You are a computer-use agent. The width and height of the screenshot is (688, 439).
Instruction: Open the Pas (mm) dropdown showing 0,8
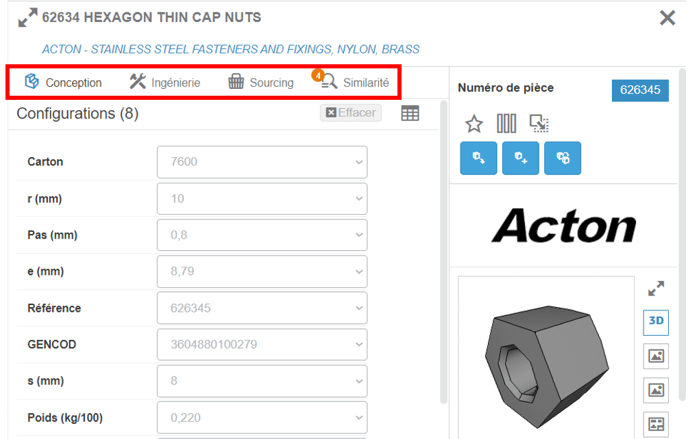tap(262, 235)
